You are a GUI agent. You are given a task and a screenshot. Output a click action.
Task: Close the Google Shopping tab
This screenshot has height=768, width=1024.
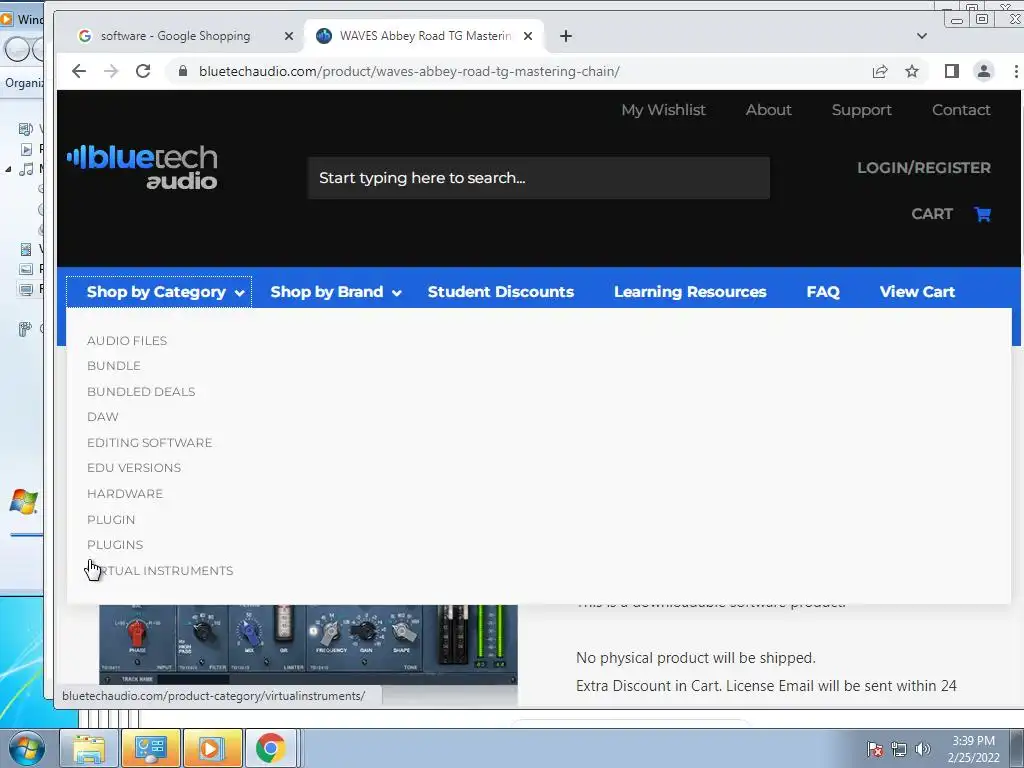coord(289,36)
